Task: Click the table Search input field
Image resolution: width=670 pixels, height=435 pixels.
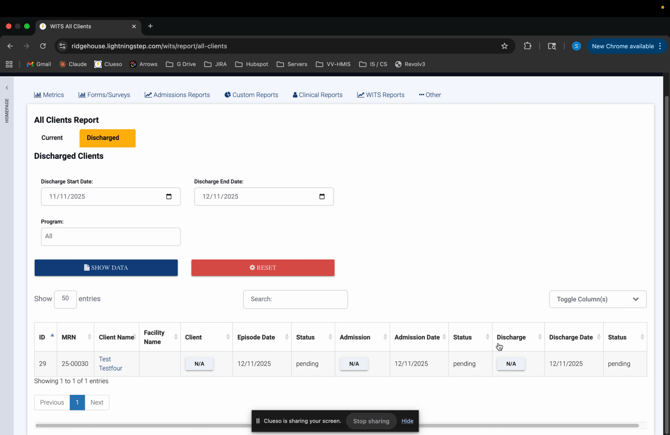Action: point(295,299)
